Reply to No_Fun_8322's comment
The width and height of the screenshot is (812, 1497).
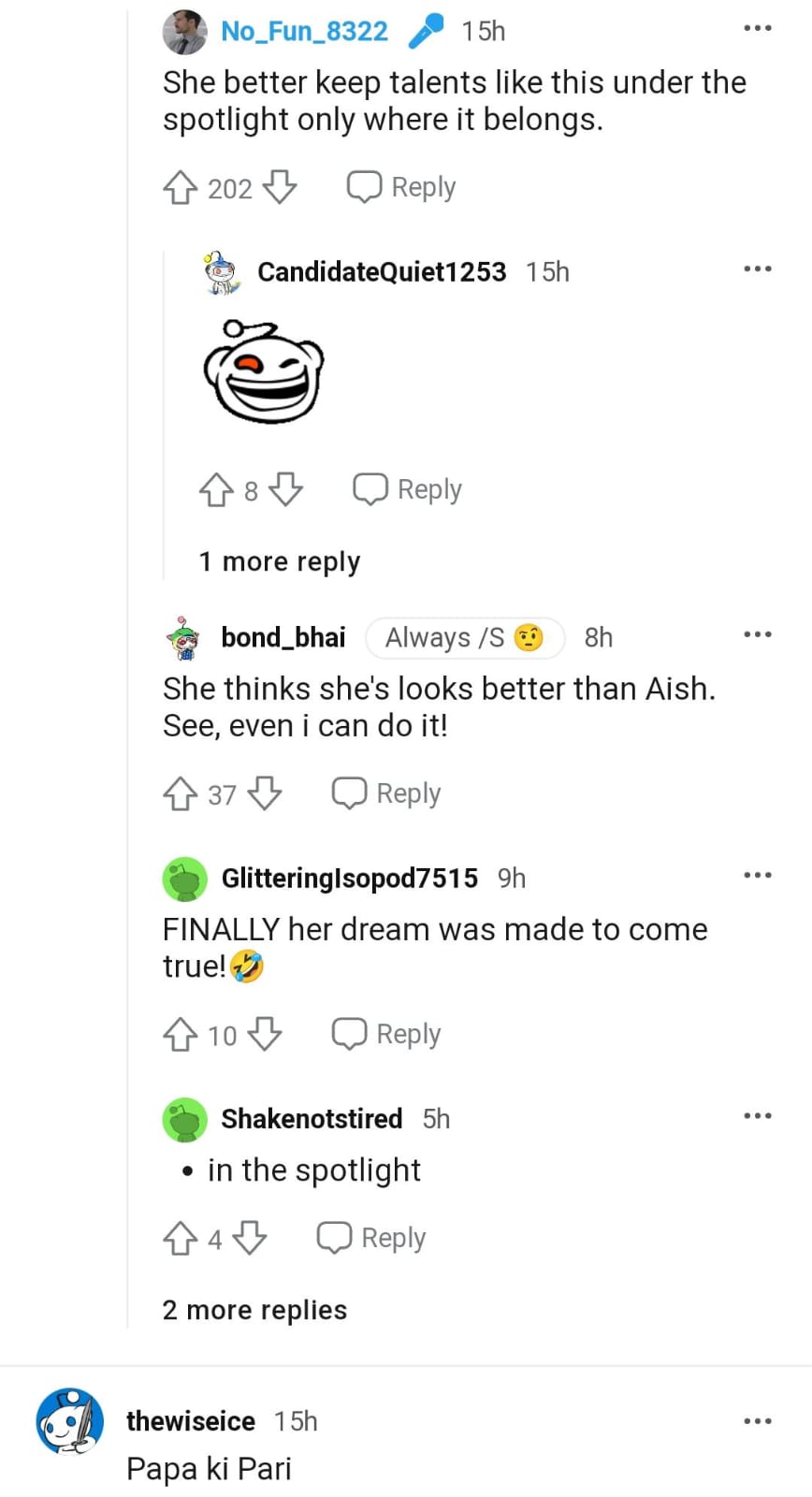pos(401,187)
